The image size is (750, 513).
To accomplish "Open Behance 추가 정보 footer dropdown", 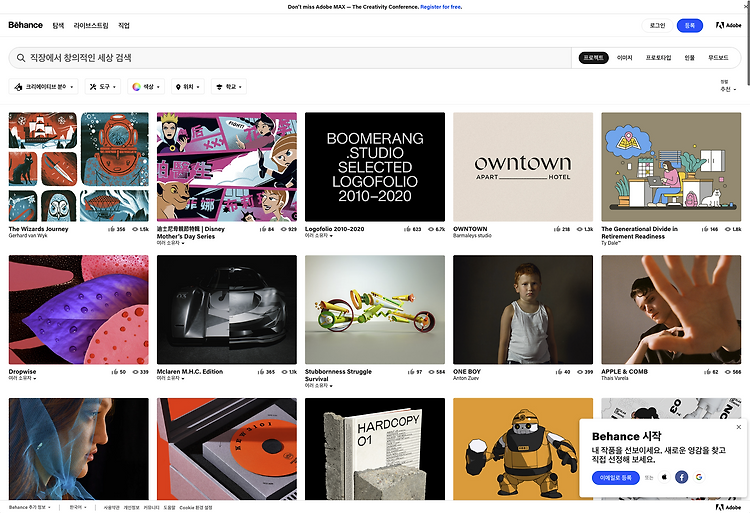I will [29, 507].
